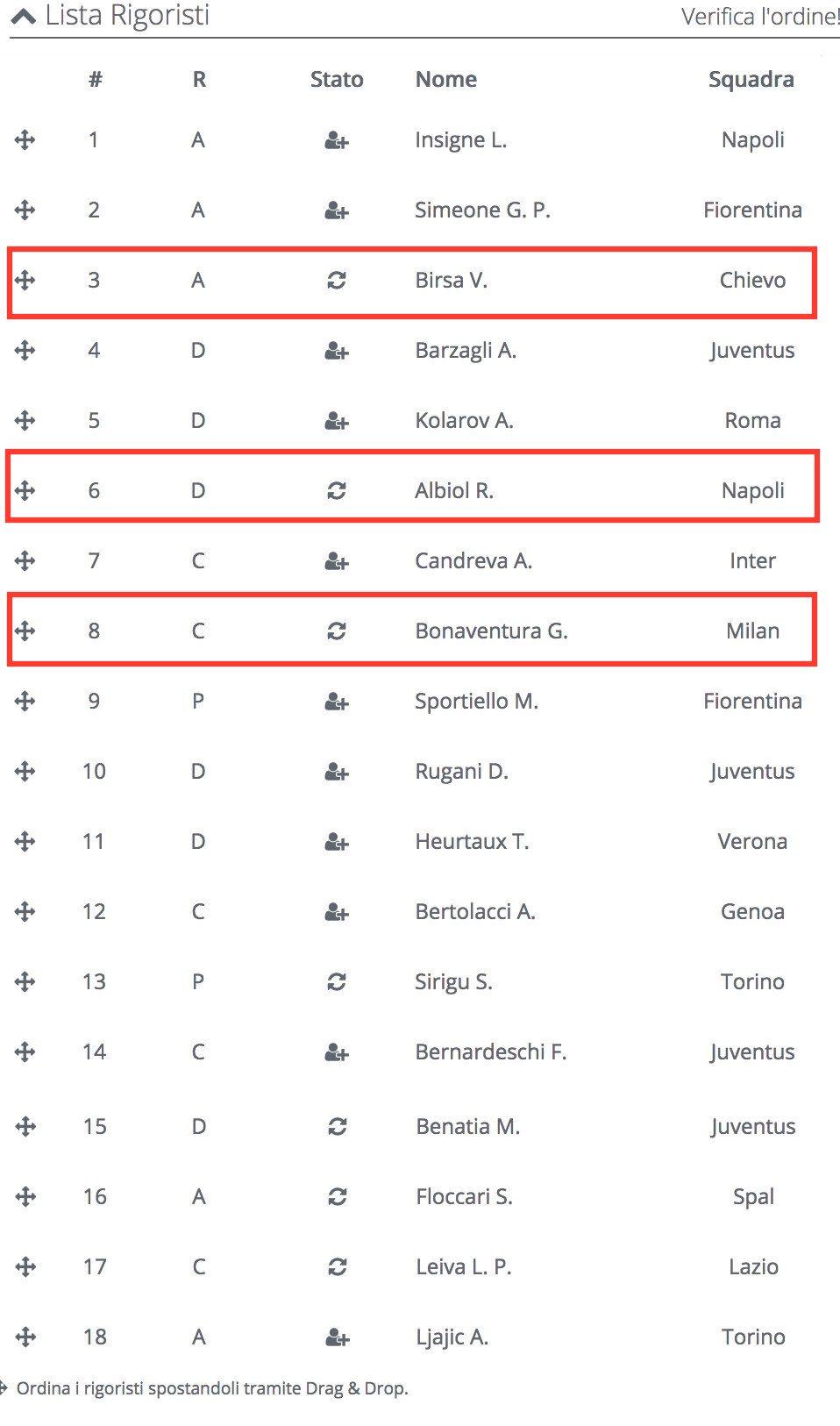Click the Nome column header
Screen dimensions: 840x1426
click(446, 80)
